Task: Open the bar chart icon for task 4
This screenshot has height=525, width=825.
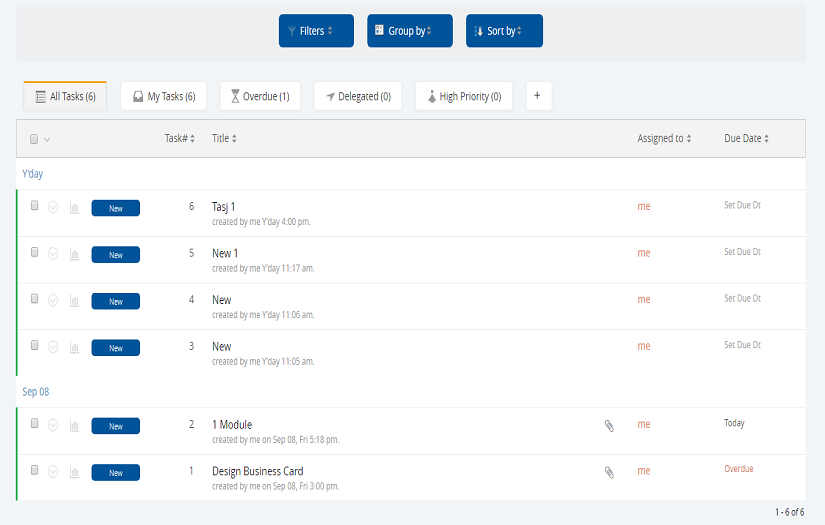Action: coord(74,301)
